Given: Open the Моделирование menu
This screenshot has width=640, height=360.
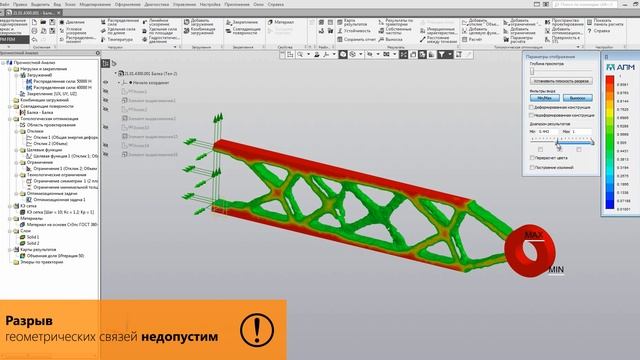Looking at the screenshot, I should click(x=95, y=4).
